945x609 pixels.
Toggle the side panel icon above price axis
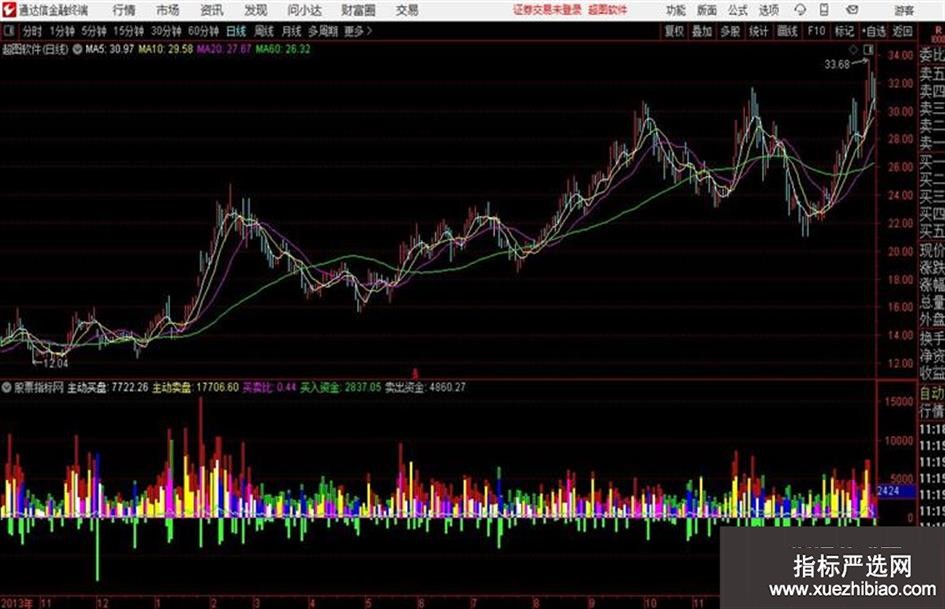(868, 49)
